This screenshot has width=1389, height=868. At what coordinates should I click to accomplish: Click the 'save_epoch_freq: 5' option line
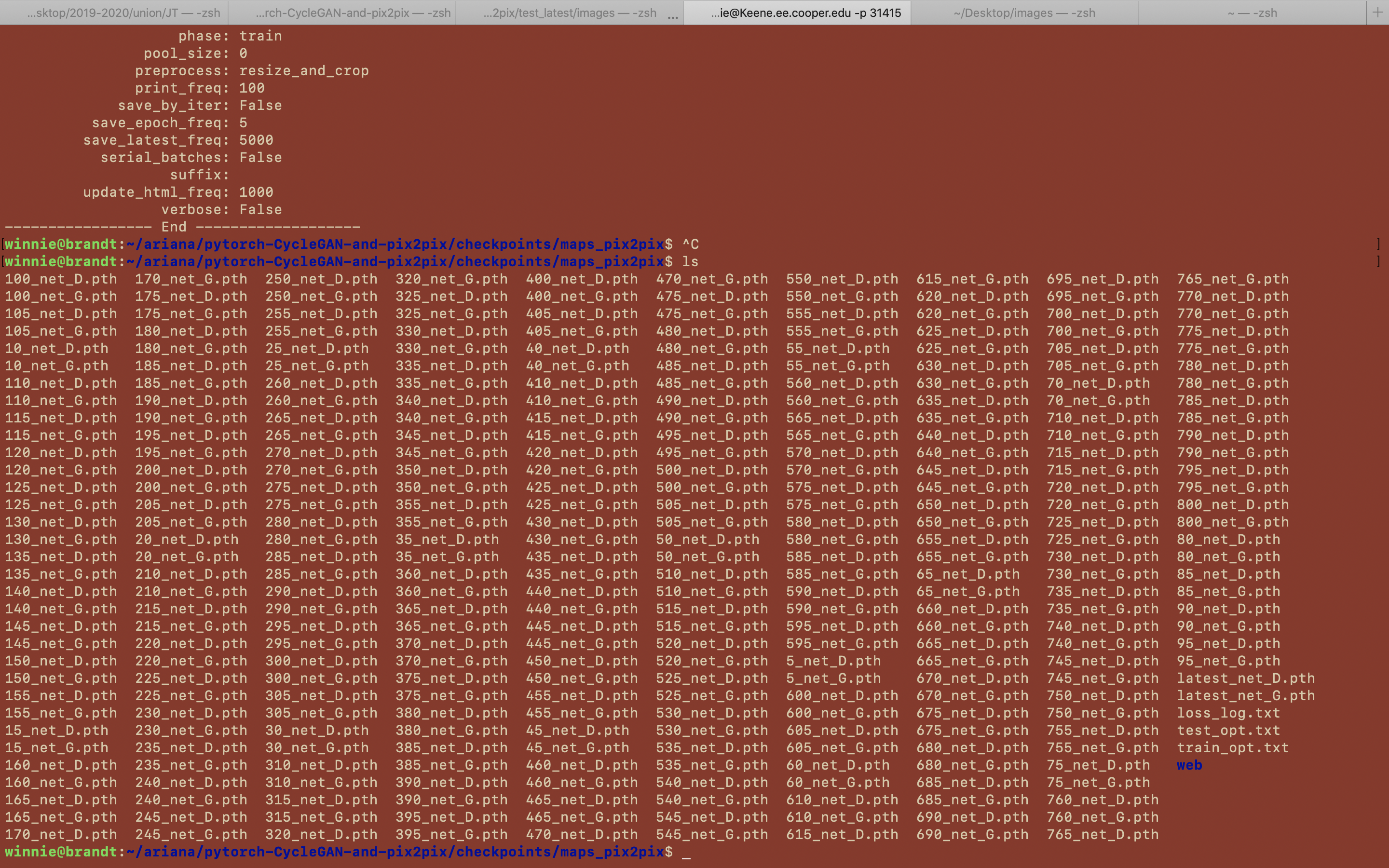coord(169,123)
